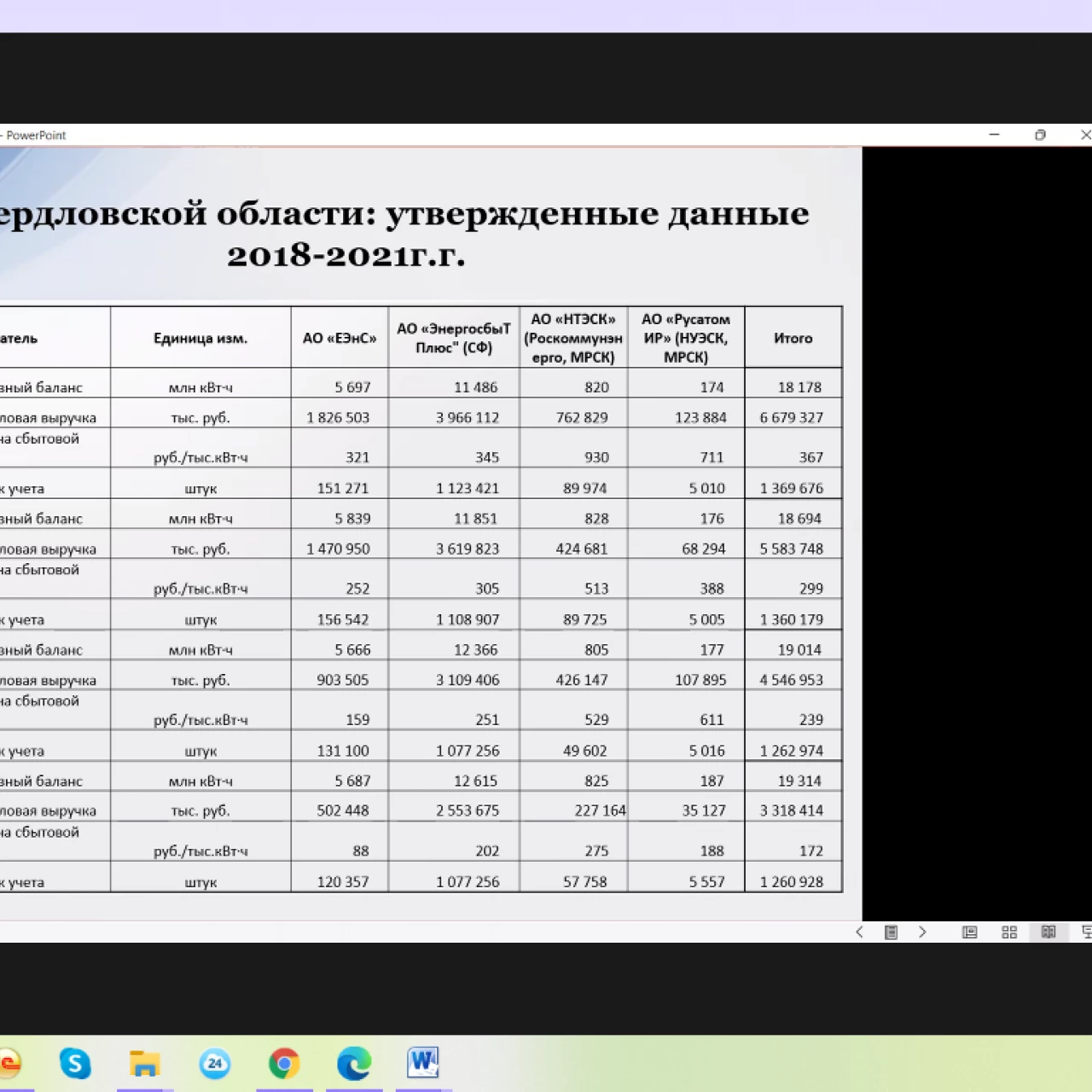Open Microsoft Word in taskbar
This screenshot has width=1092, height=1092.
point(423,1063)
